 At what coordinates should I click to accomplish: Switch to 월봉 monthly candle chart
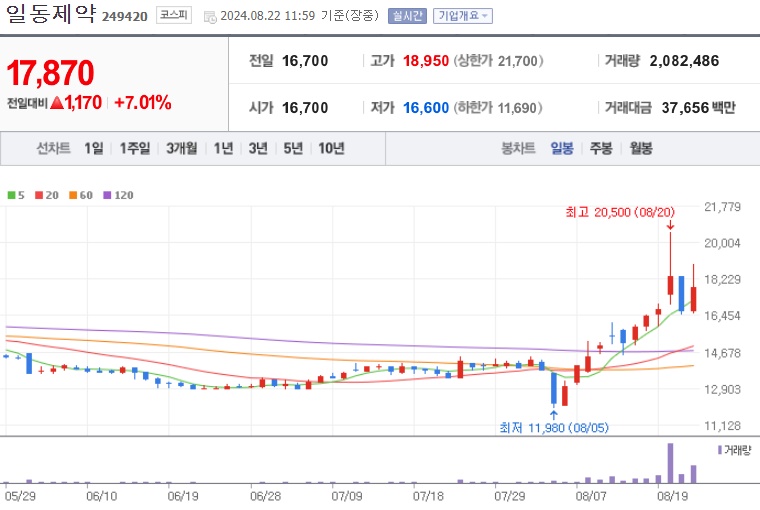click(x=641, y=148)
